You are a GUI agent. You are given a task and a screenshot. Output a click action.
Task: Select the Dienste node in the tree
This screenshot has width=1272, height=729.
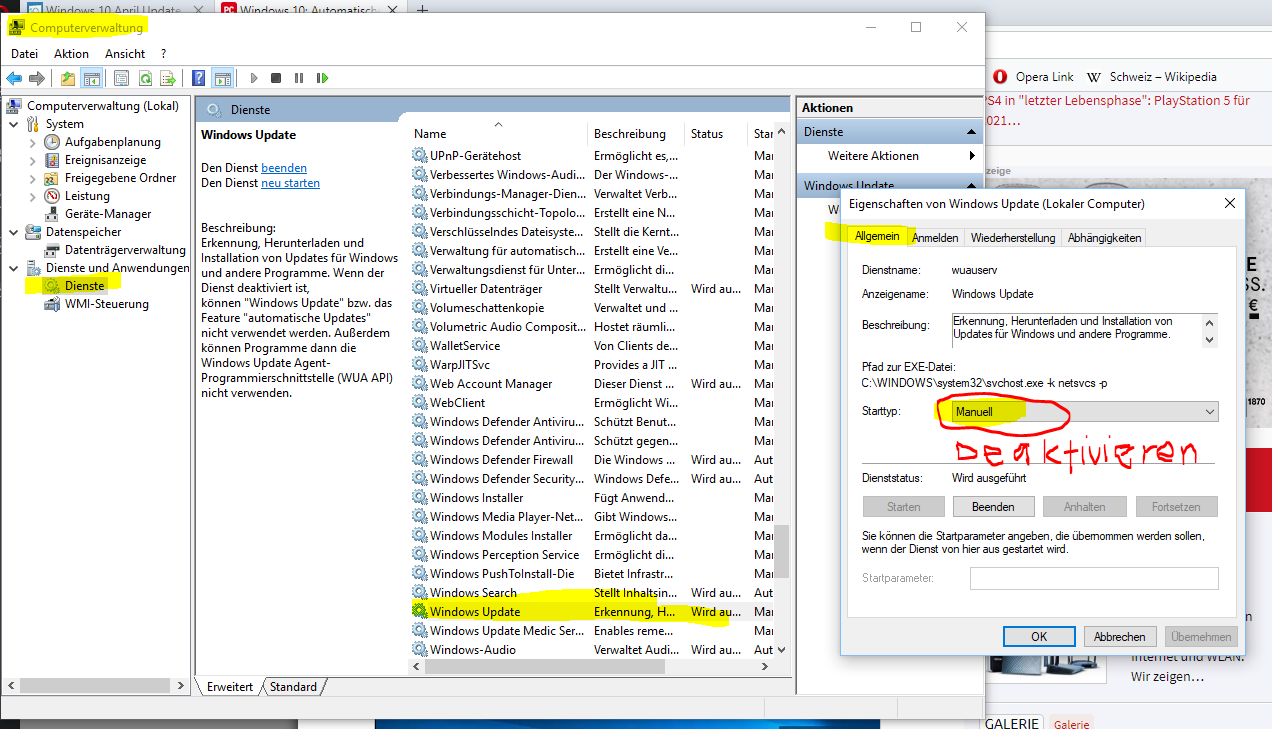click(84, 286)
